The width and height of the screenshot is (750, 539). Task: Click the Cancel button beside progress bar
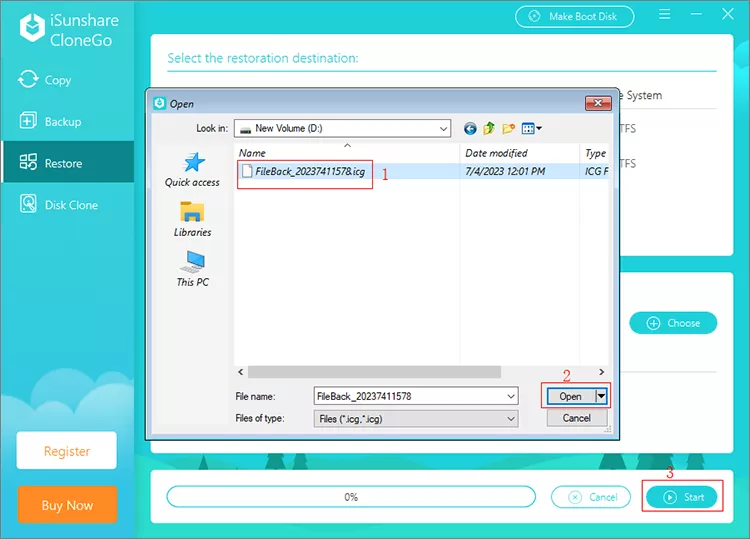591,497
